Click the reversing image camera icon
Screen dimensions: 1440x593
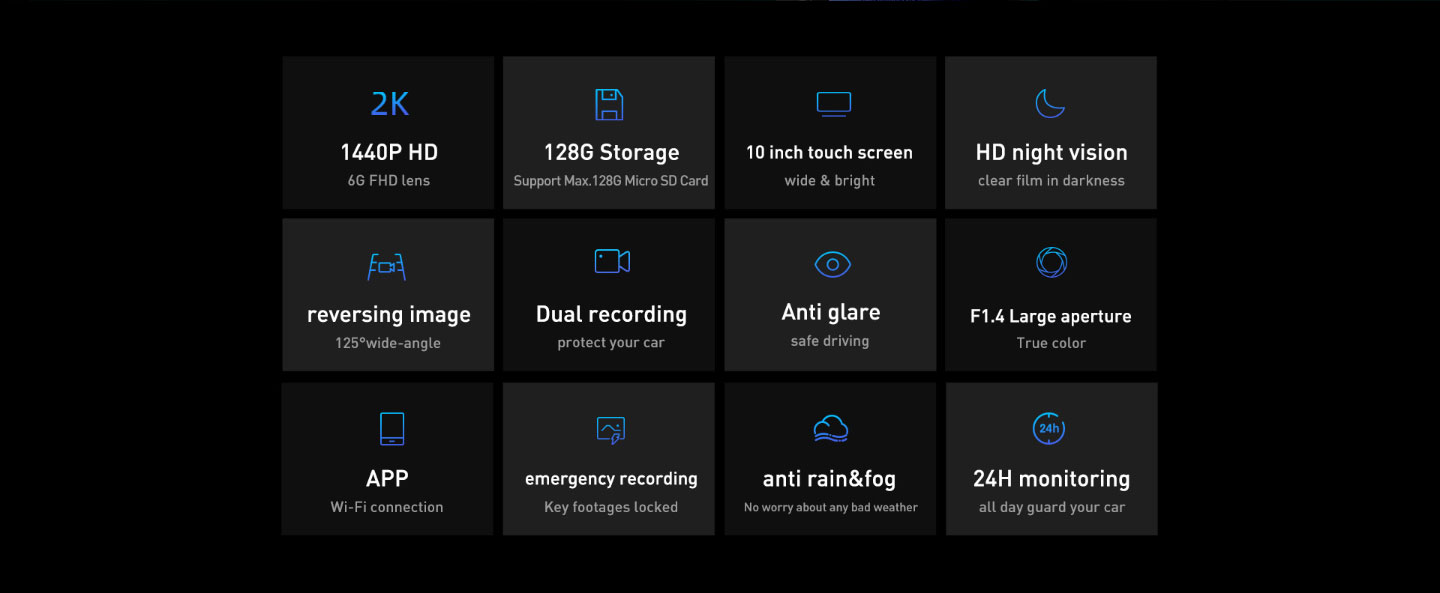tap(386, 266)
